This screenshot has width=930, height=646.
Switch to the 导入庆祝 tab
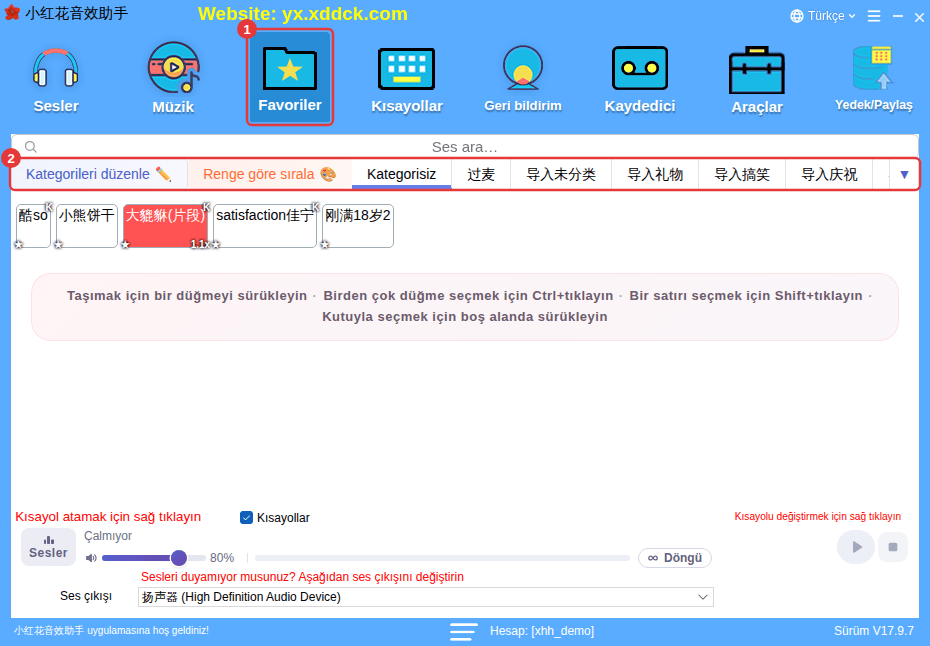tap(829, 174)
